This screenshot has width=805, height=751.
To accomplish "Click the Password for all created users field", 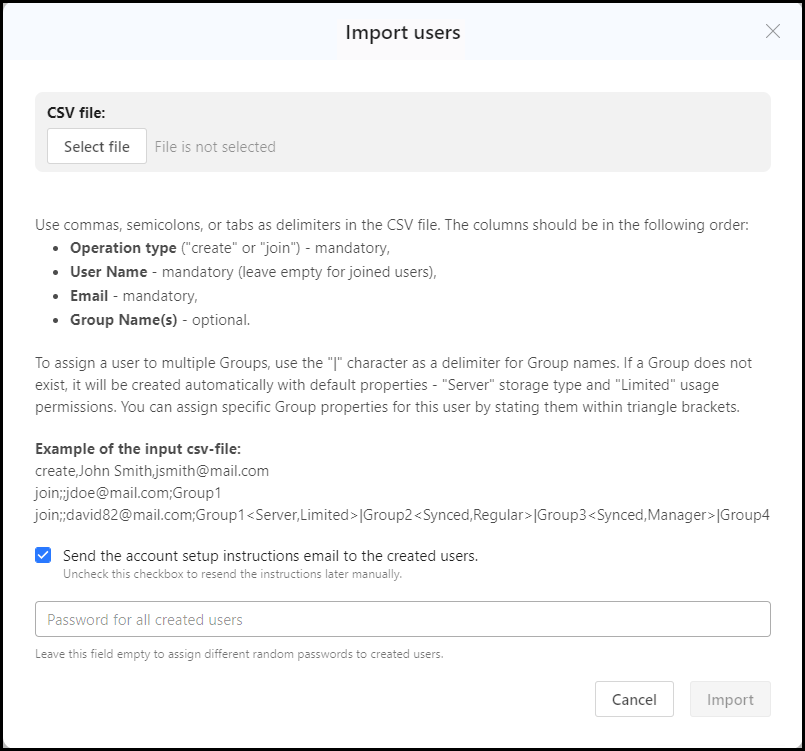I will (402, 619).
